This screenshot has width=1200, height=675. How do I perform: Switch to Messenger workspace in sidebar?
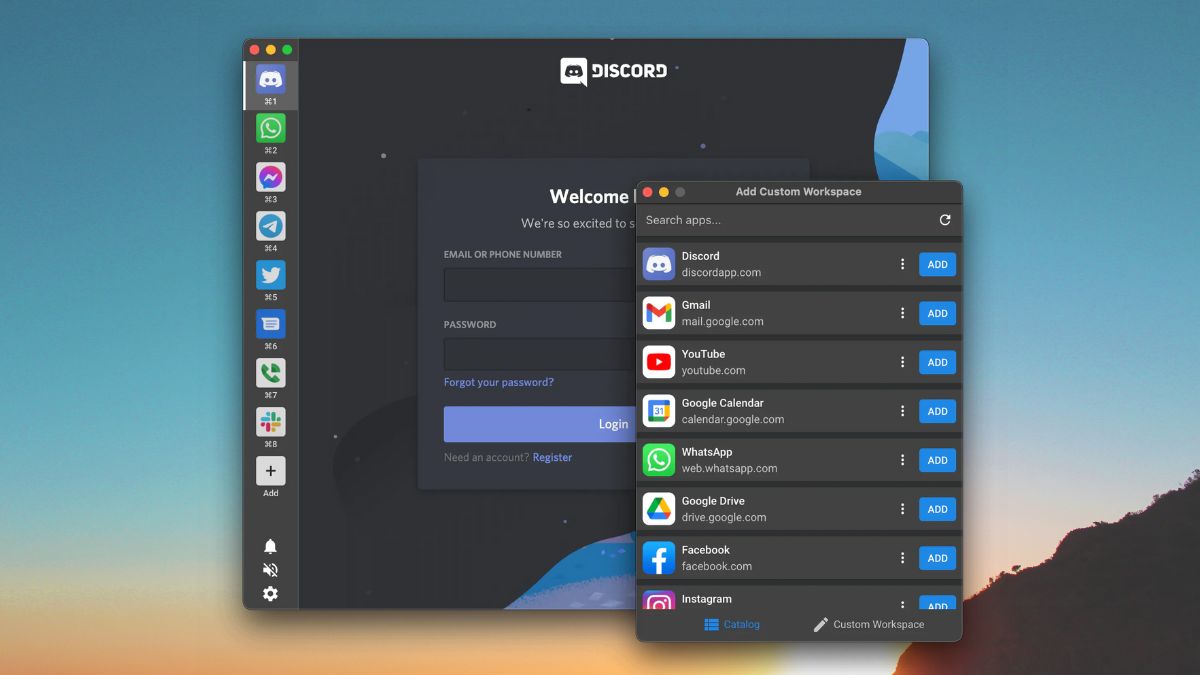click(x=270, y=177)
